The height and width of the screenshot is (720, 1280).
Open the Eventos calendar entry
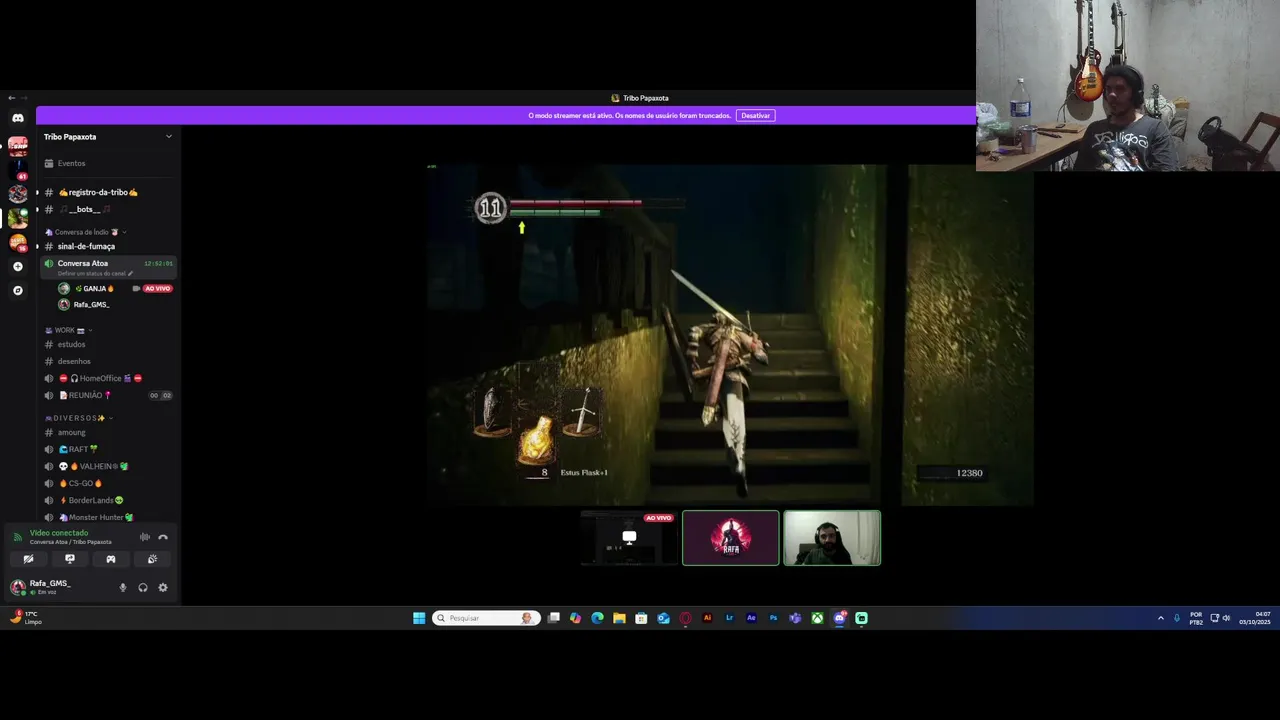[x=108, y=163]
